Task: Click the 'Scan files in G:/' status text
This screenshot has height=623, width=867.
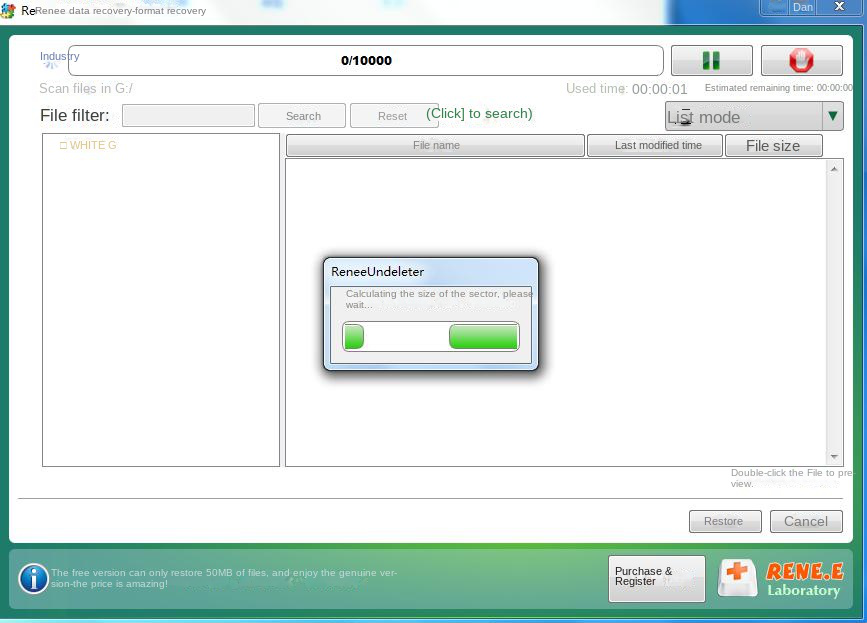Action: (86, 88)
